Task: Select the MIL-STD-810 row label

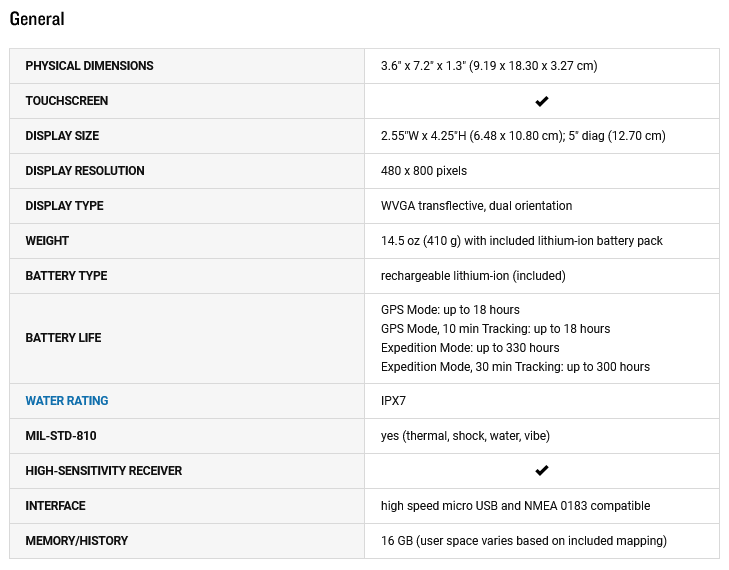Action: (x=61, y=436)
